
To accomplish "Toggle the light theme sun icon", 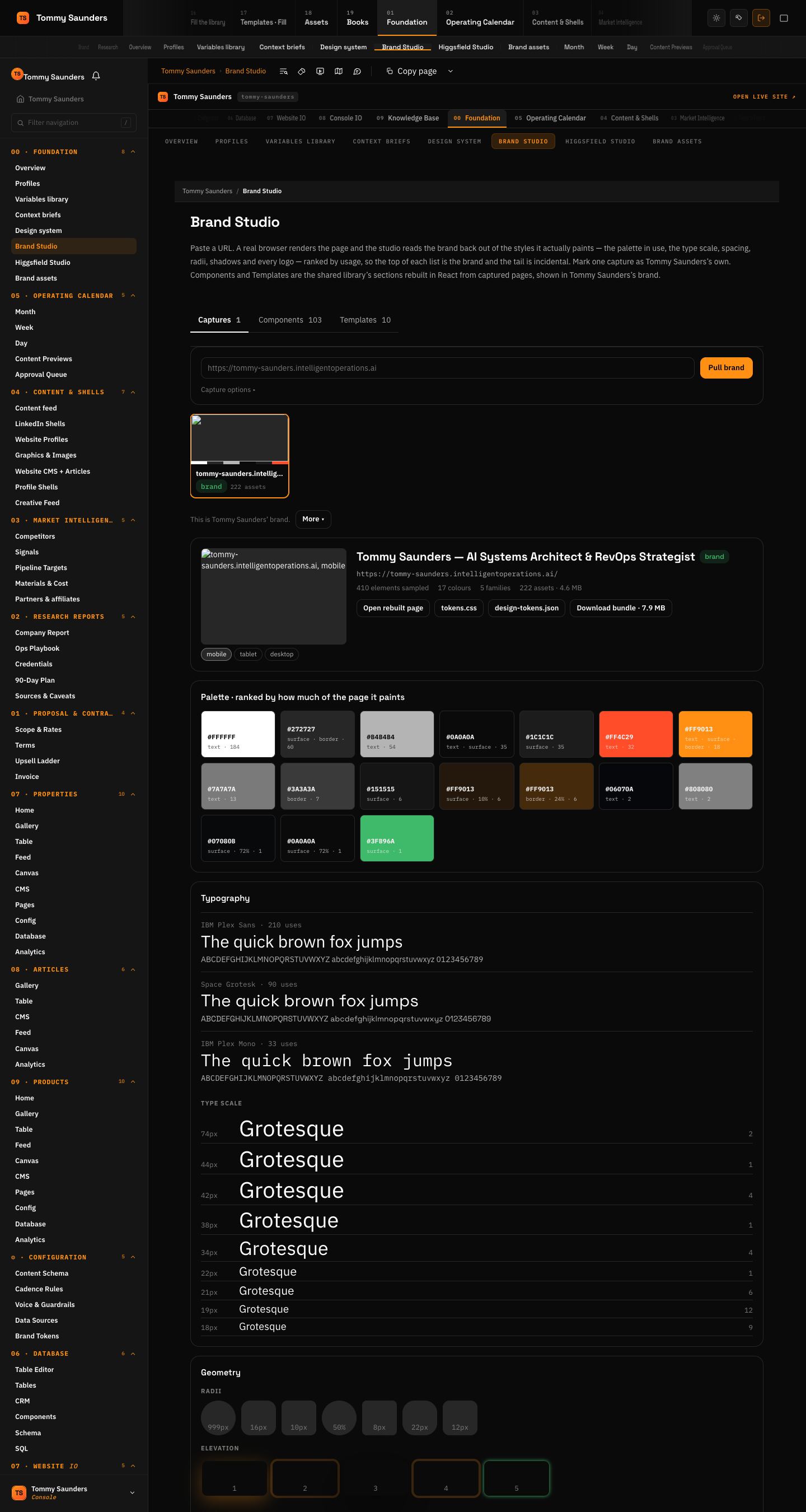I will click(x=716, y=18).
